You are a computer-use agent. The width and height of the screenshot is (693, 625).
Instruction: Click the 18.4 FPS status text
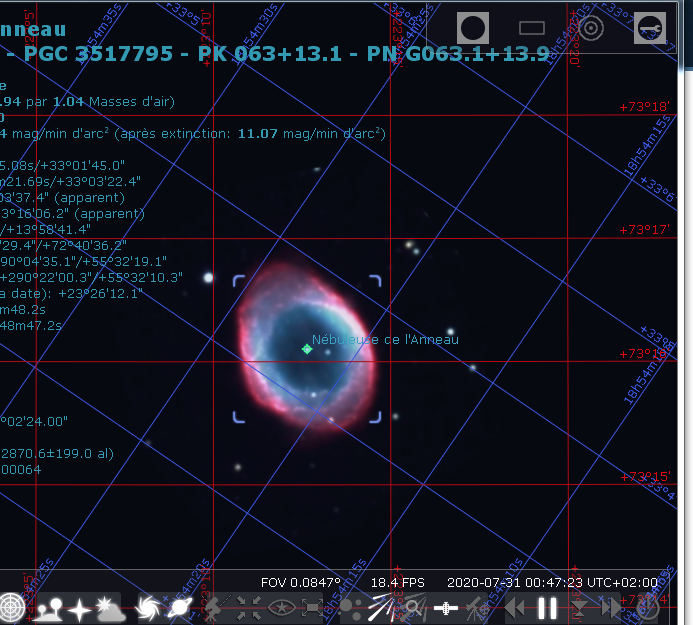398,583
